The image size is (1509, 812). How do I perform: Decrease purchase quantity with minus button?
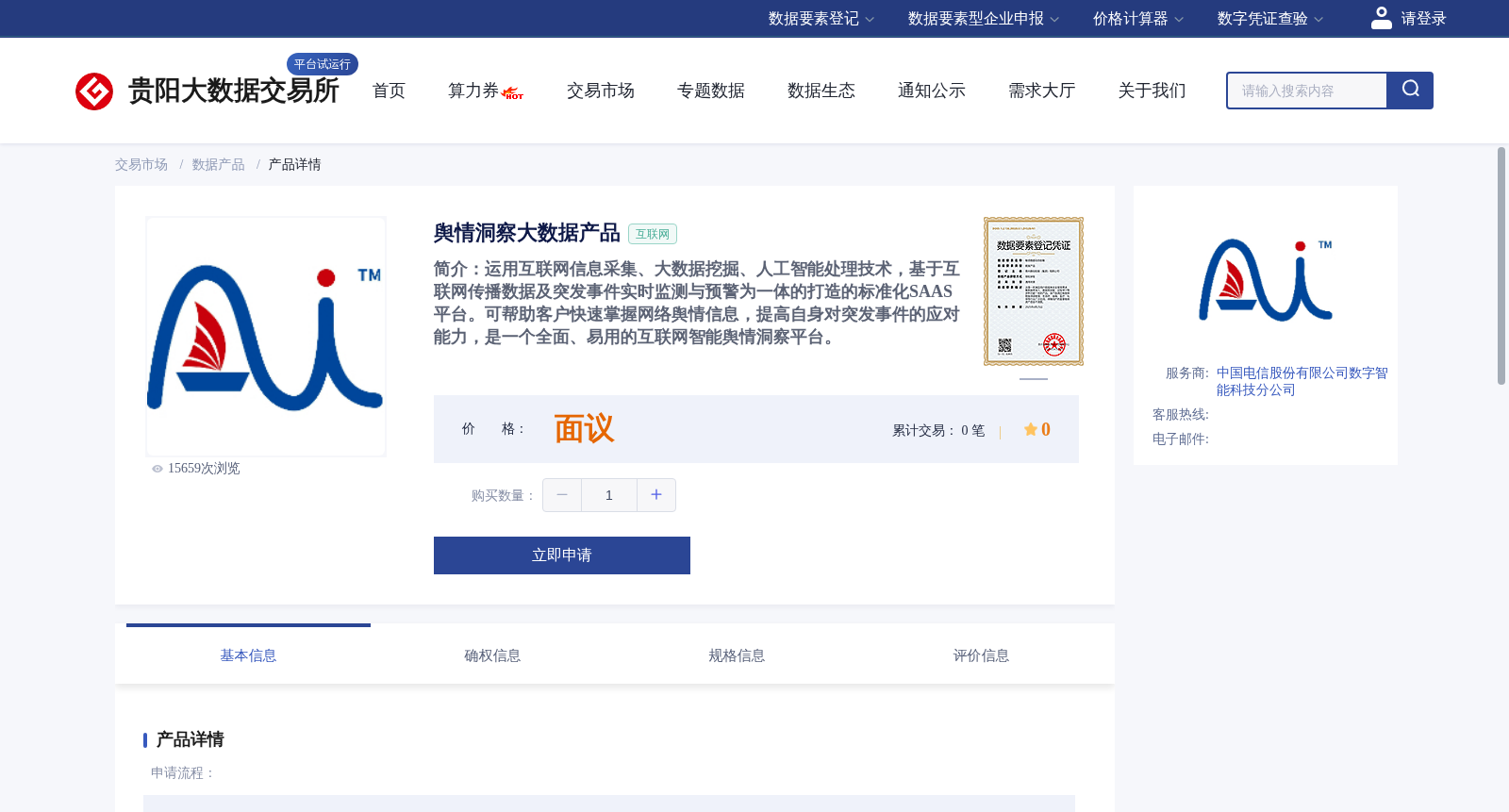coord(562,495)
